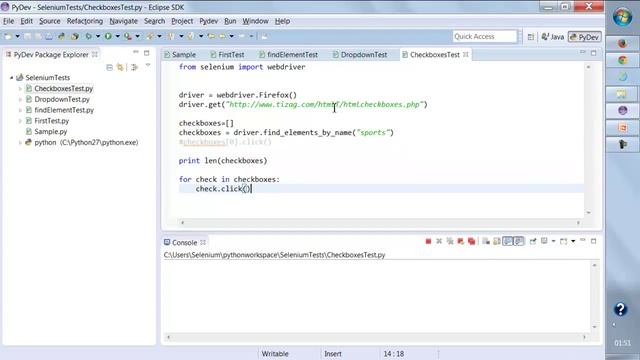This screenshot has width=640, height=360.
Task: Toggle Show Console on standard output change
Action: [507, 242]
